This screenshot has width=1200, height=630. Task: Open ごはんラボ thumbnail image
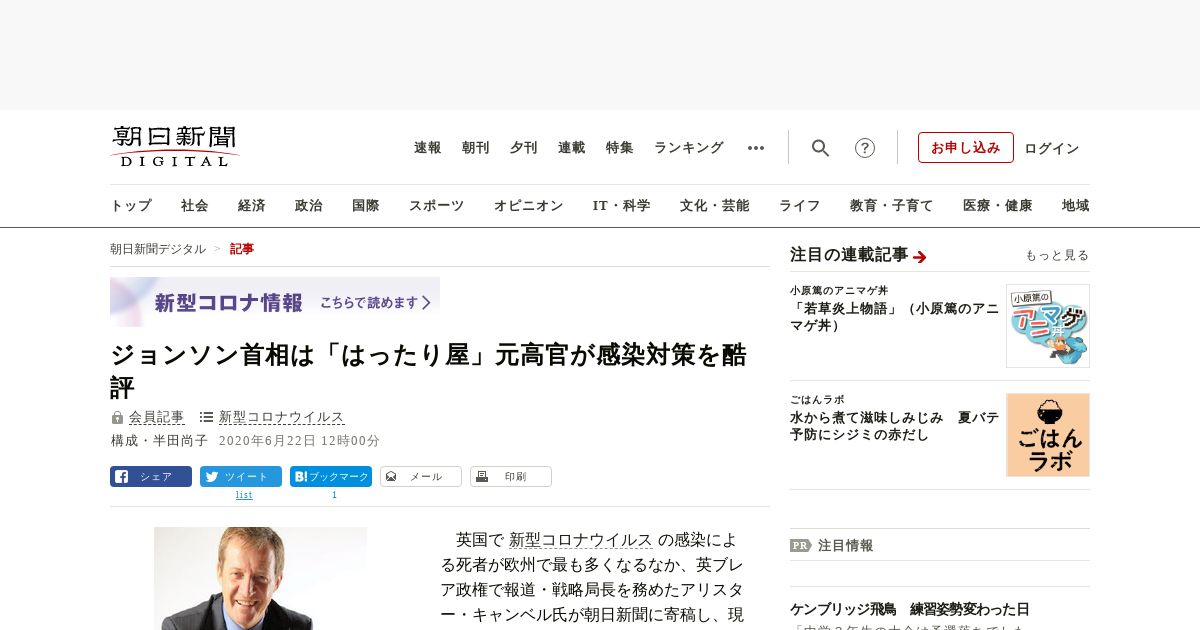pos(1048,435)
